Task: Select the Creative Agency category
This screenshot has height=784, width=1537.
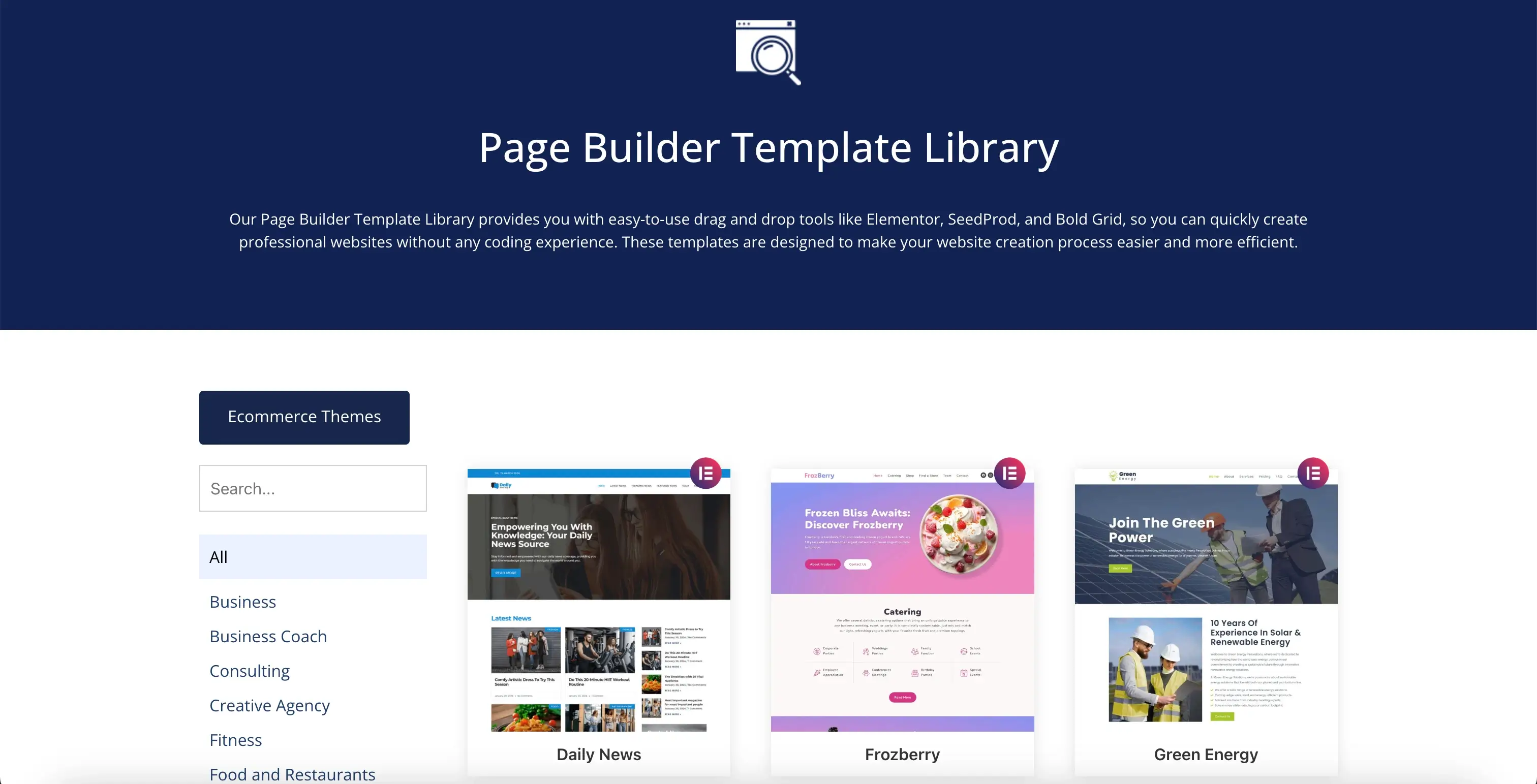Action: (x=269, y=705)
